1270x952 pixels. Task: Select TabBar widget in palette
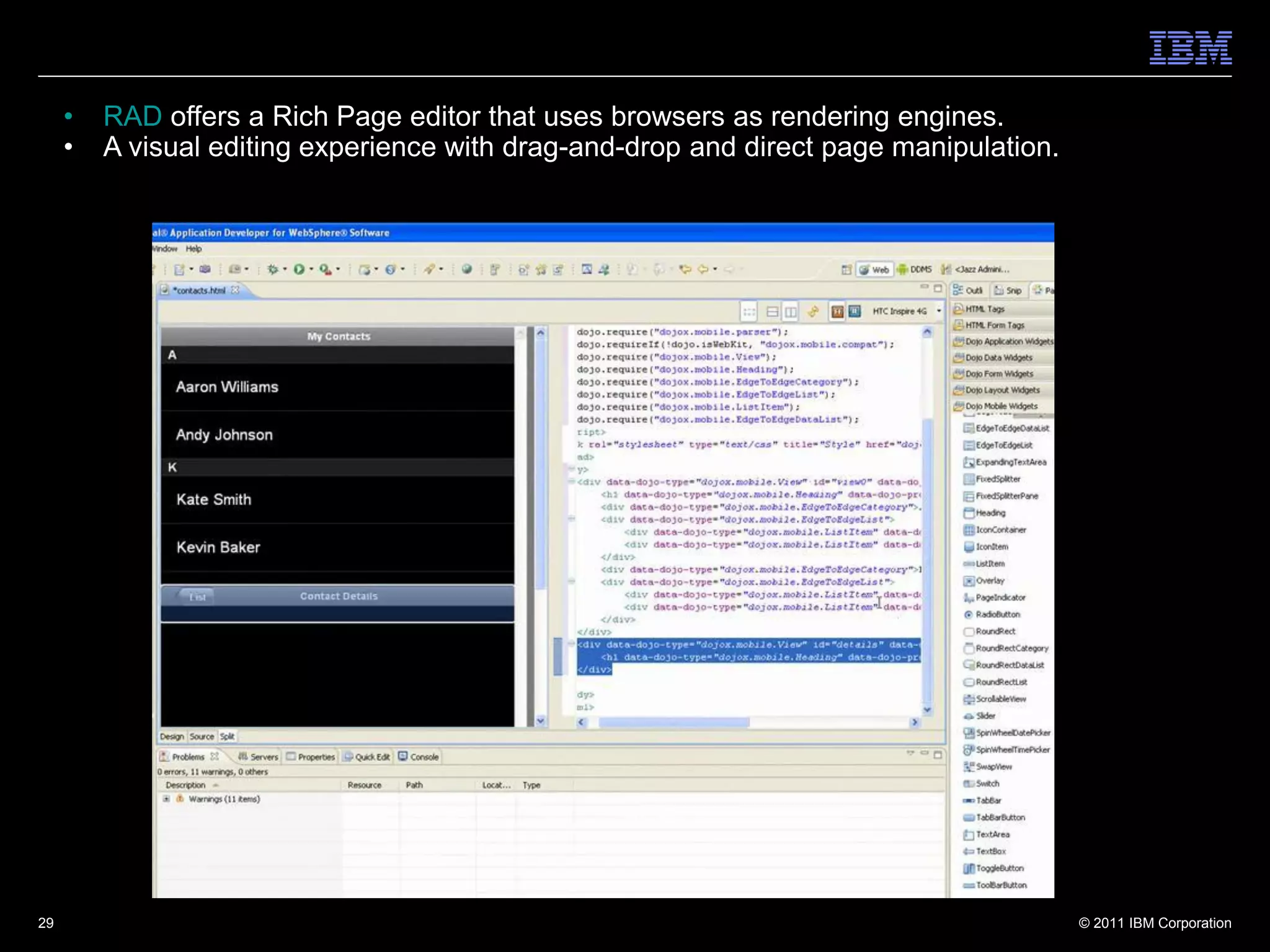(982, 800)
